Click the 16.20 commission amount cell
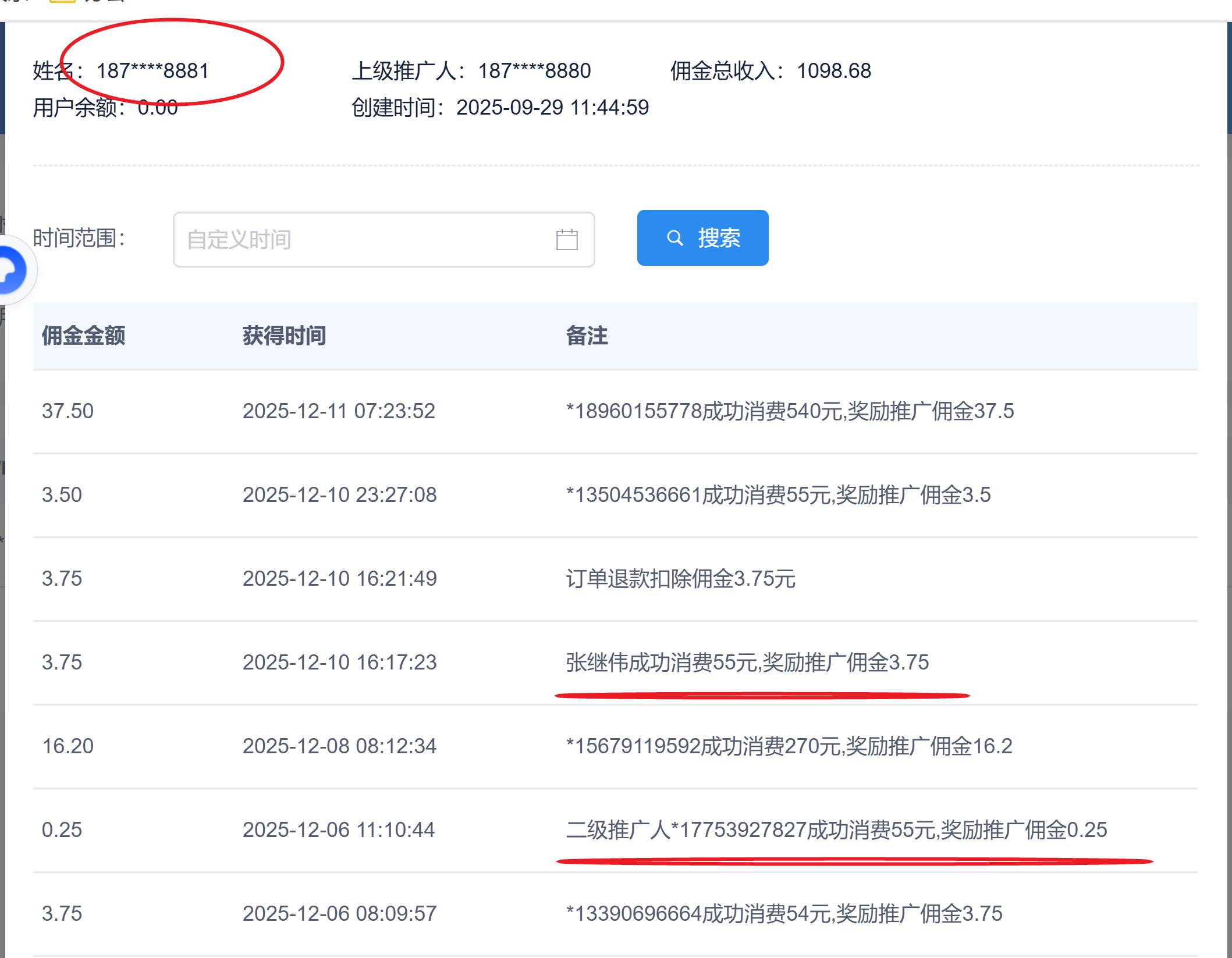1232x958 pixels. click(68, 746)
